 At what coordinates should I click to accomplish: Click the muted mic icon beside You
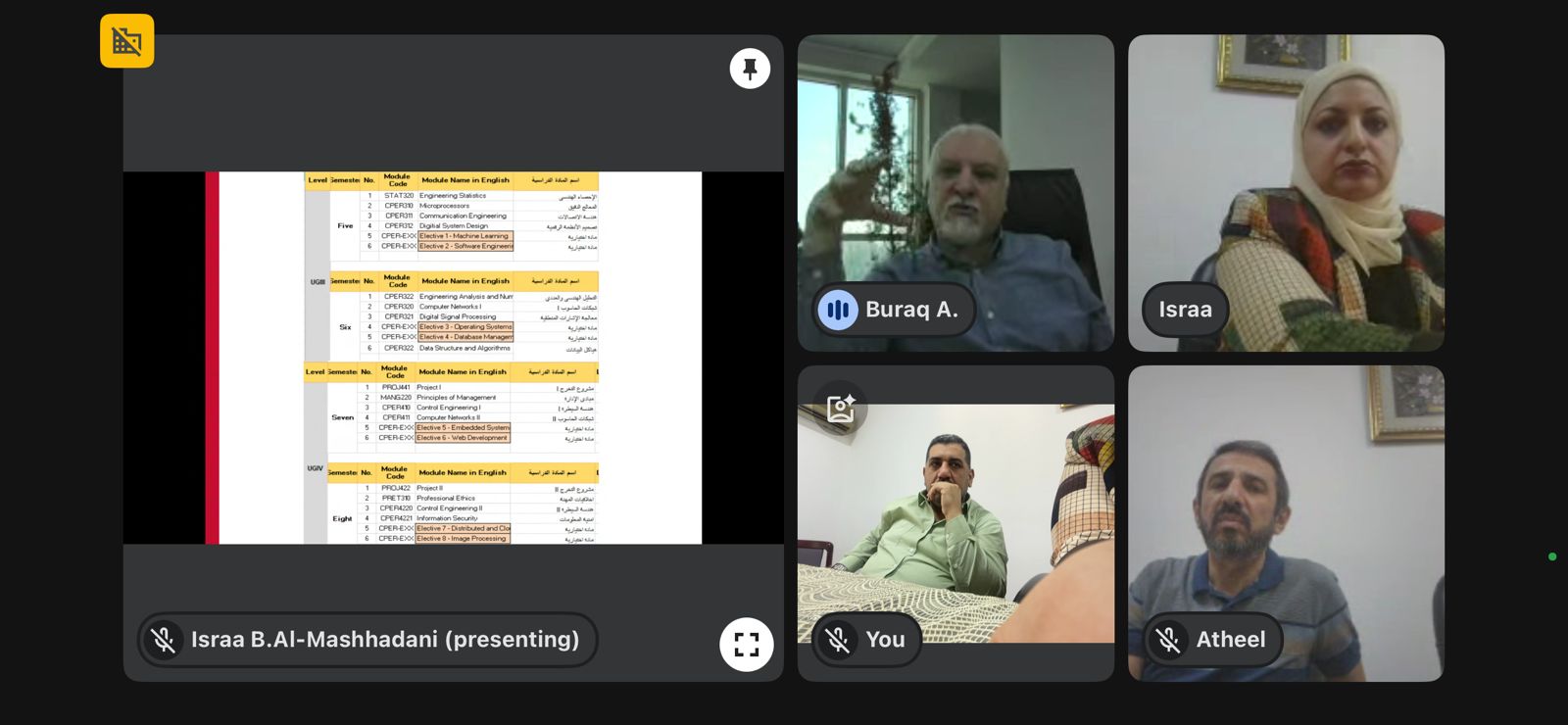tap(838, 640)
